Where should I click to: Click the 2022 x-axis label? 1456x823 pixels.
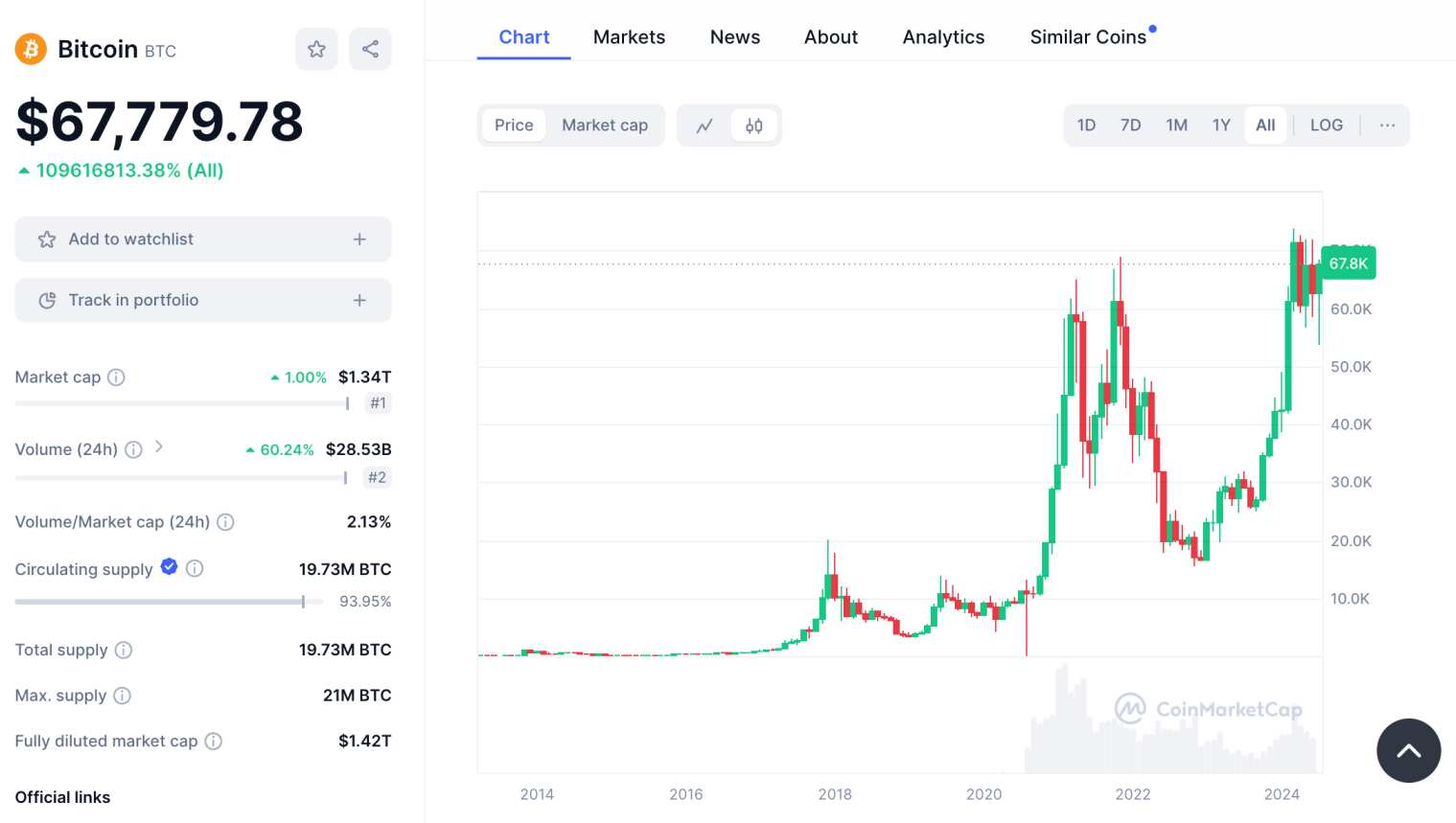(x=1133, y=794)
